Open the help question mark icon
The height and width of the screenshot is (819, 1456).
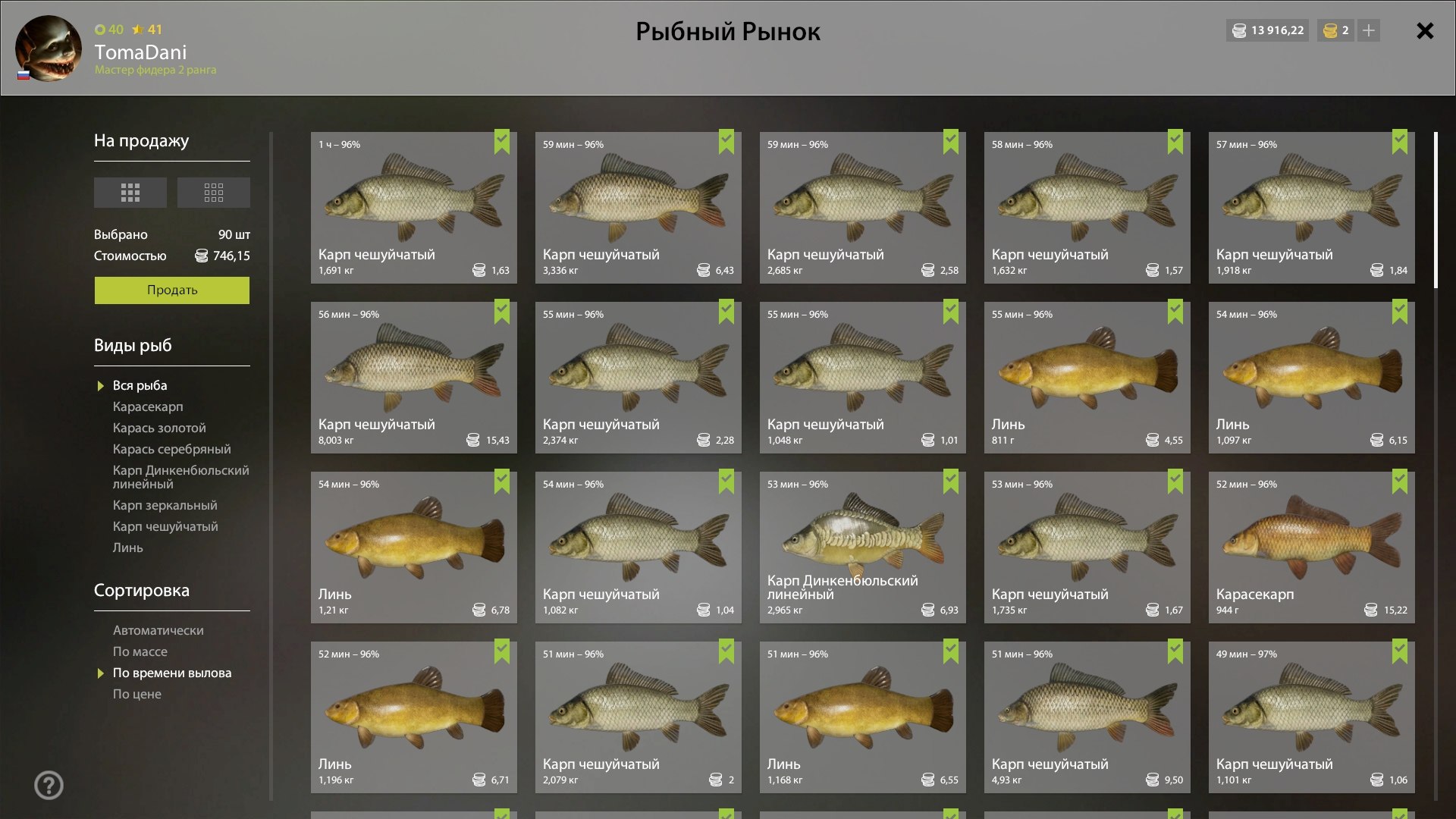point(49,785)
